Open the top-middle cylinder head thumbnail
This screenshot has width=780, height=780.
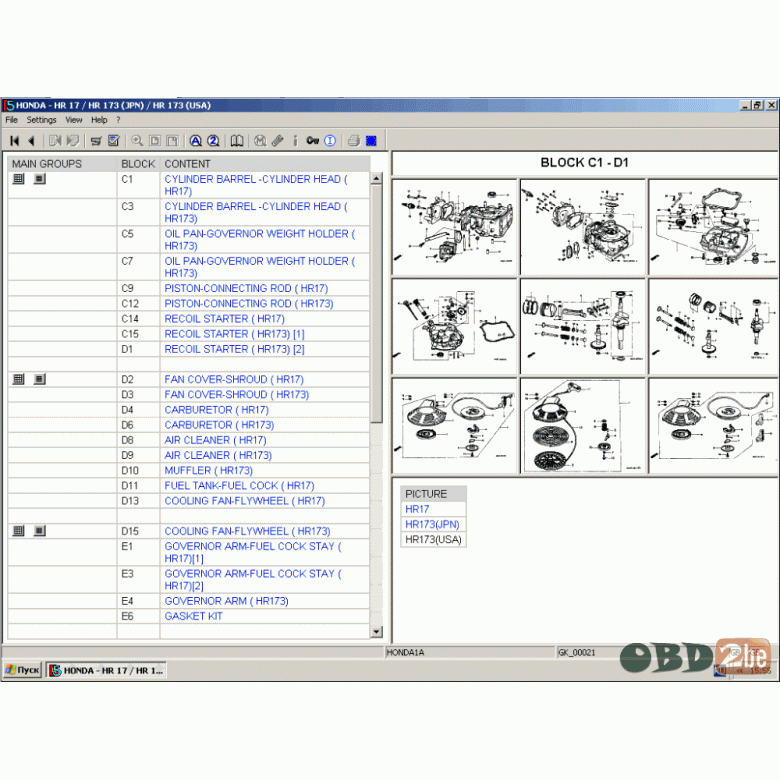click(583, 227)
